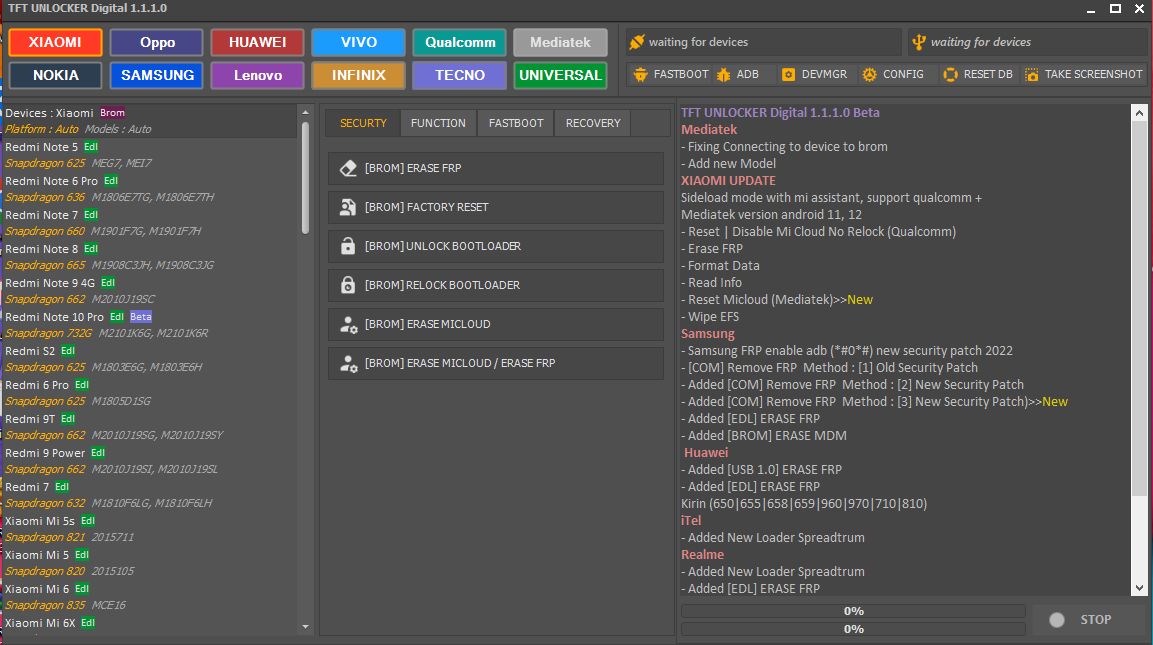
Task: Open the RECOVERY tab
Action: pyautogui.click(x=593, y=123)
